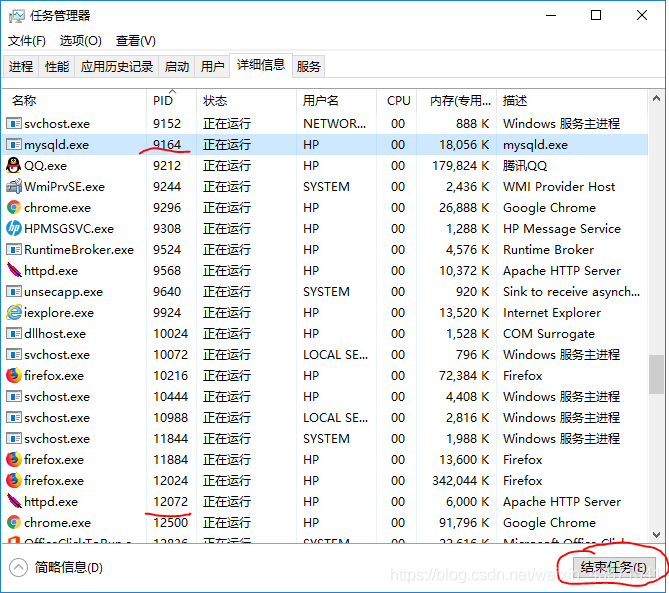Click the Task Manager title bar icon
669x593 pixels.
[x=17, y=16]
